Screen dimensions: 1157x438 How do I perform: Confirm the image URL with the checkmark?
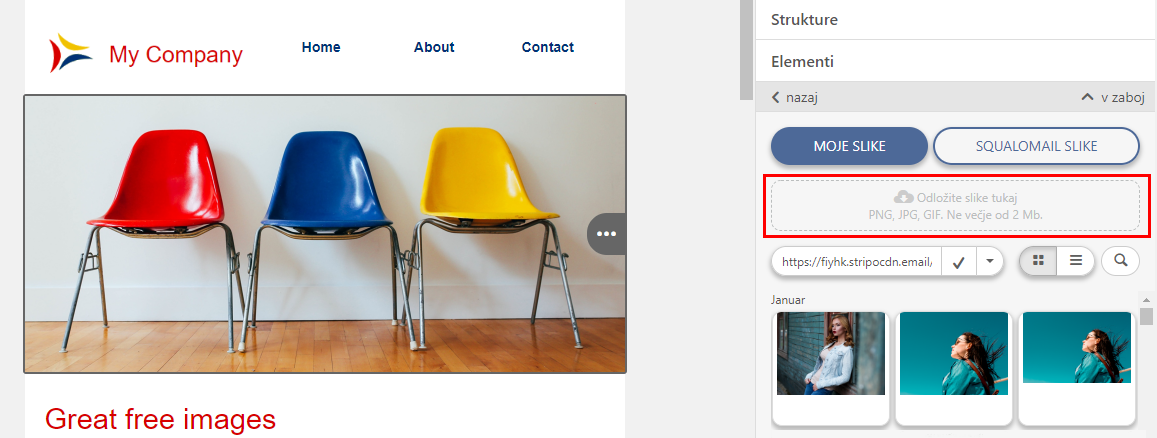pyautogui.click(x=959, y=261)
